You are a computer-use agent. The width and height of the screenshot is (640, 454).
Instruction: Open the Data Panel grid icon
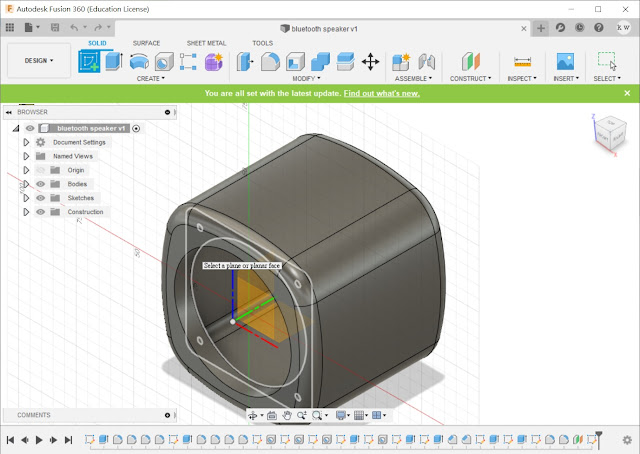point(10,27)
